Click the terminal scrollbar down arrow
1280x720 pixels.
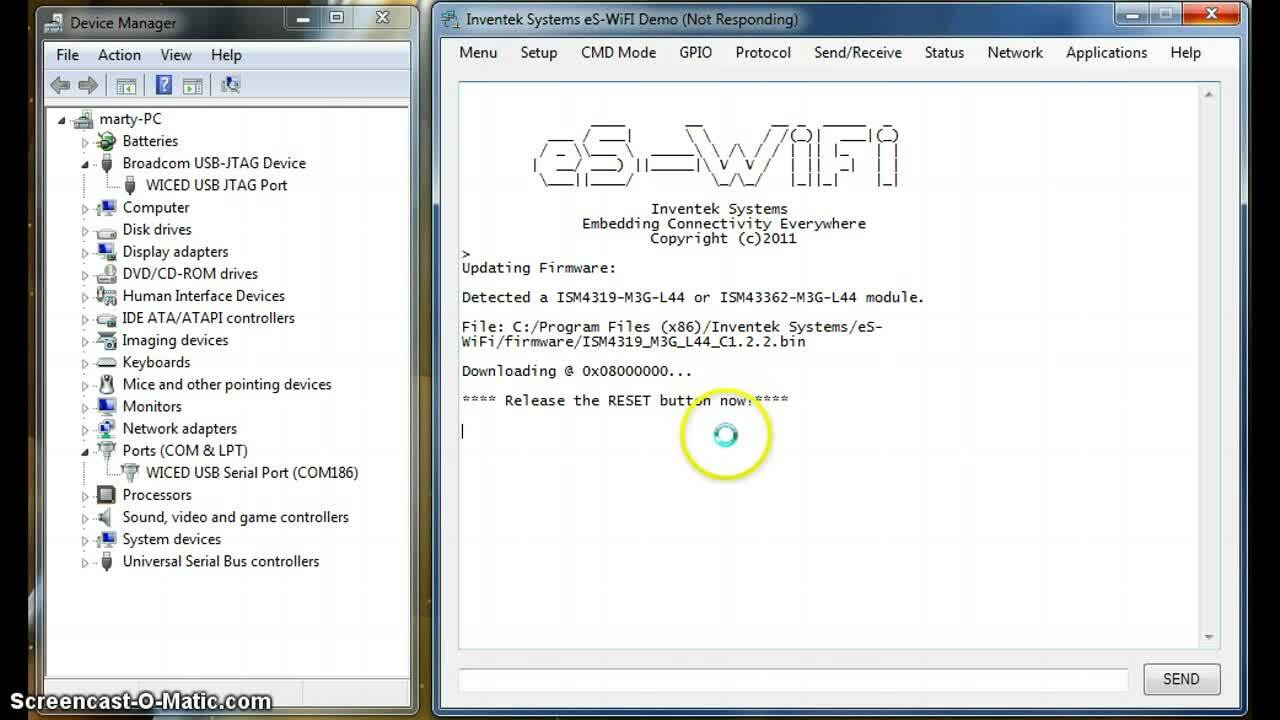pyautogui.click(x=1209, y=637)
